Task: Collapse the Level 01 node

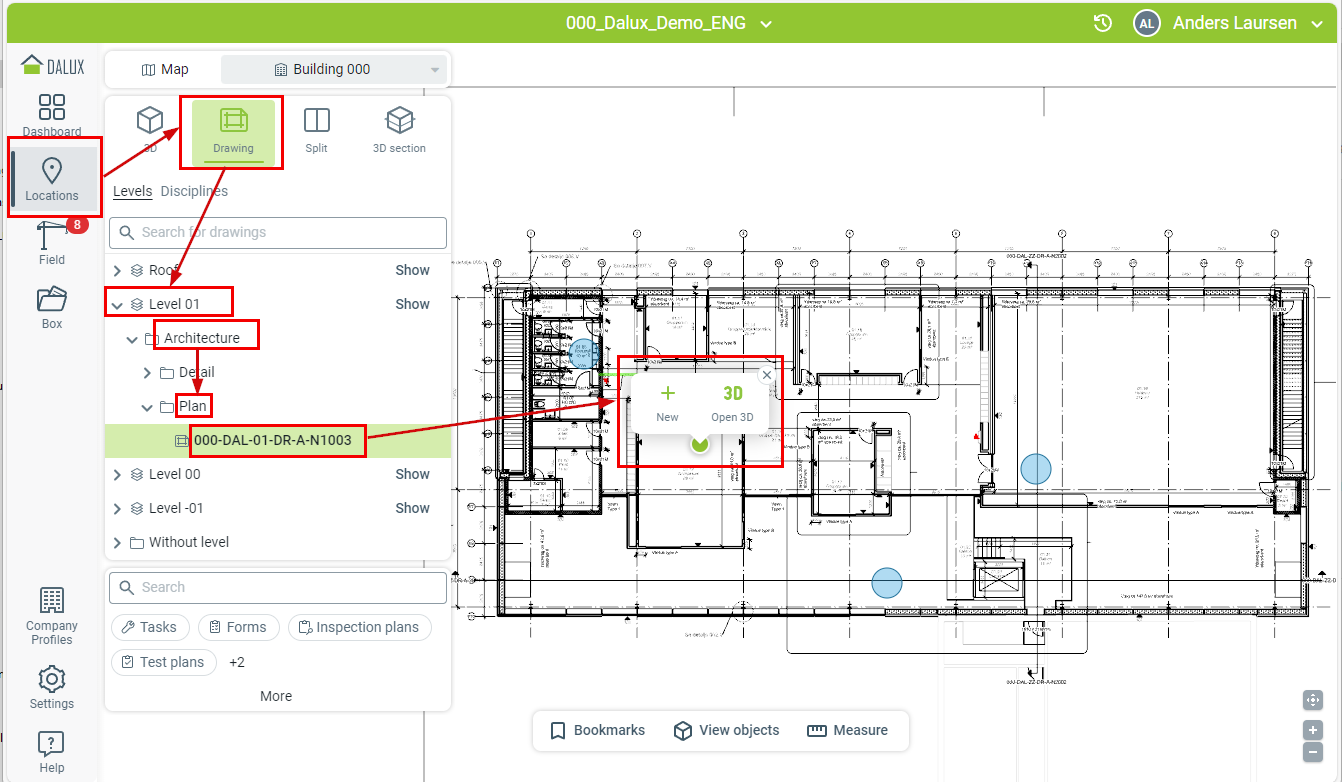Action: [x=117, y=304]
